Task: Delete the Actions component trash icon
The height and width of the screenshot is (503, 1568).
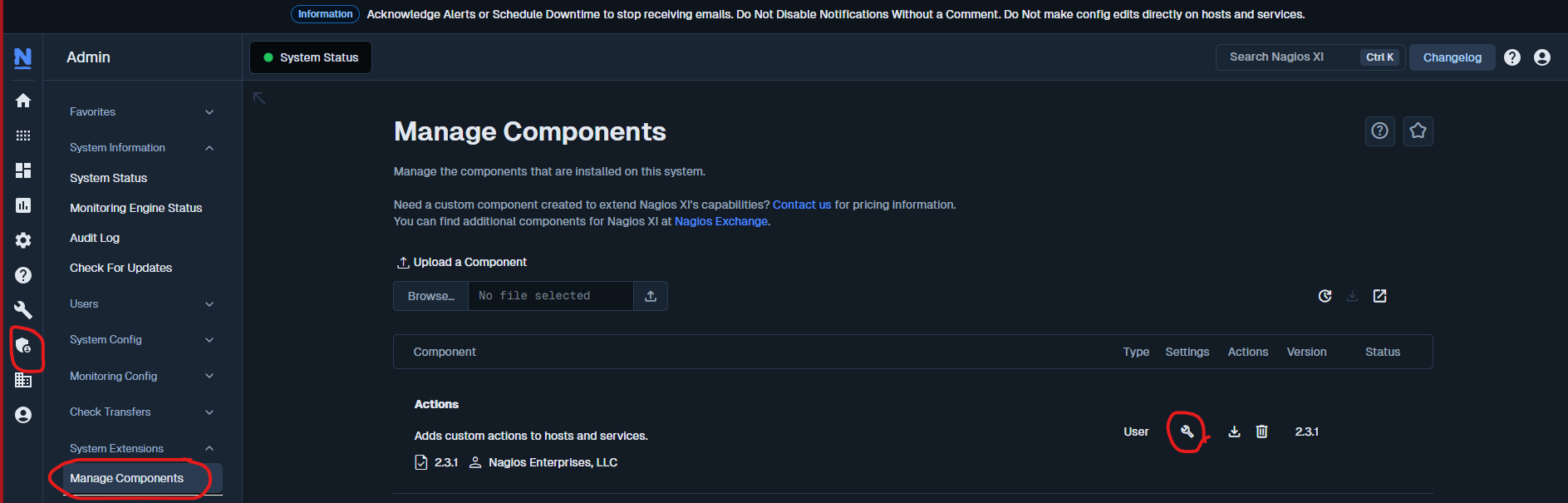Action: [1261, 431]
